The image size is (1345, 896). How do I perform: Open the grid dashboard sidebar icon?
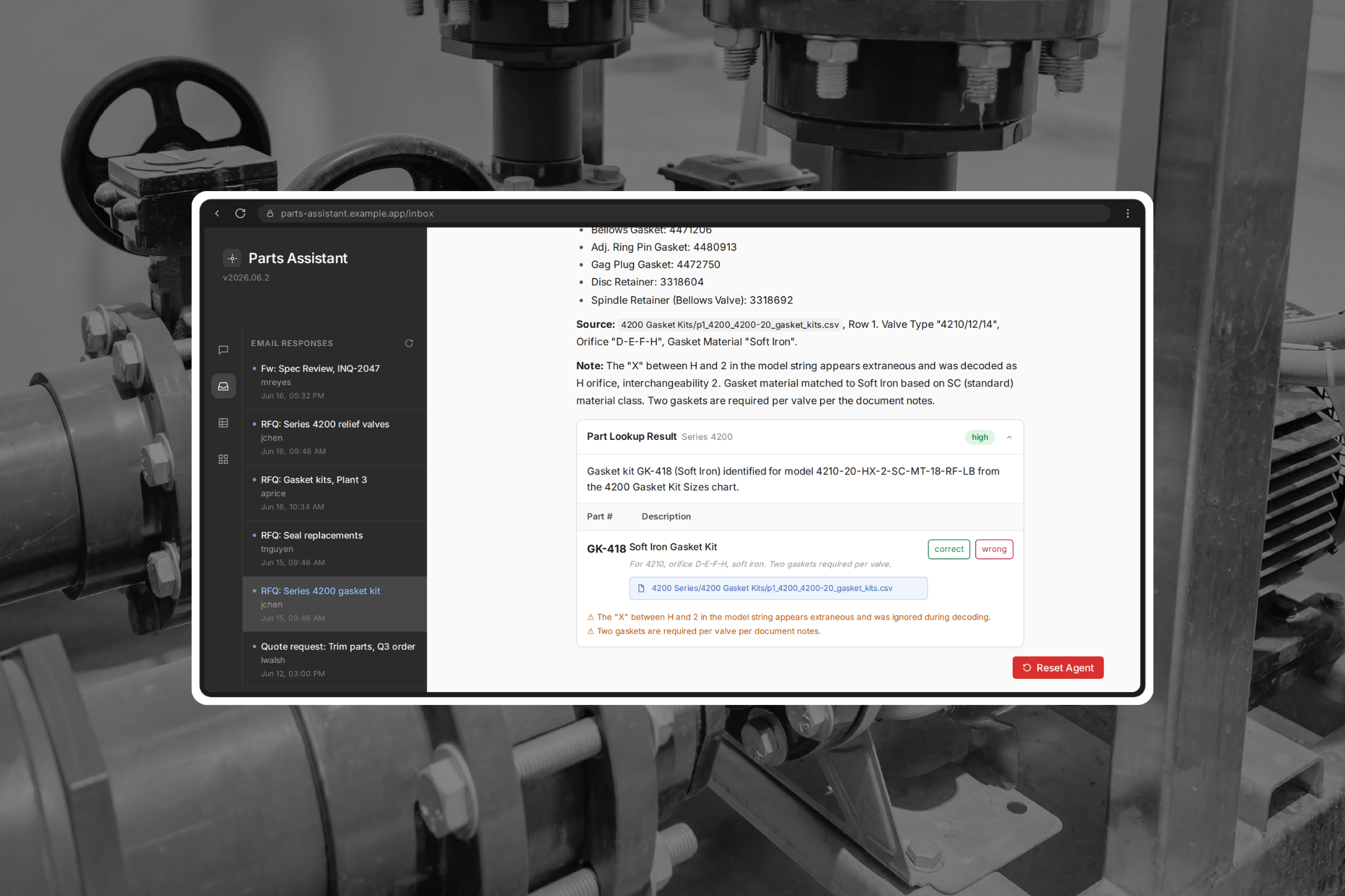(x=224, y=459)
